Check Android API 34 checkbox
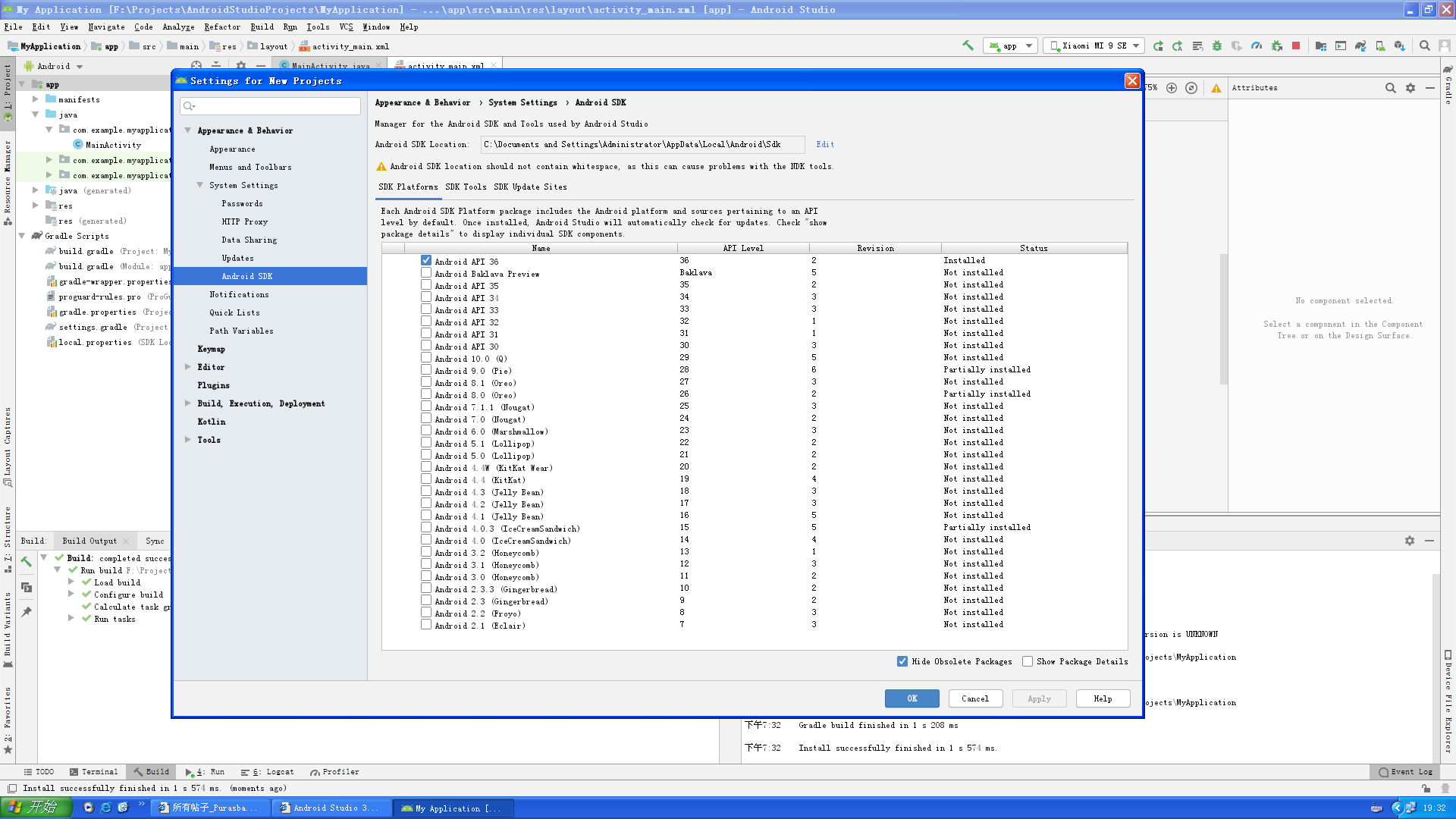The width and height of the screenshot is (1456, 819). click(x=426, y=297)
